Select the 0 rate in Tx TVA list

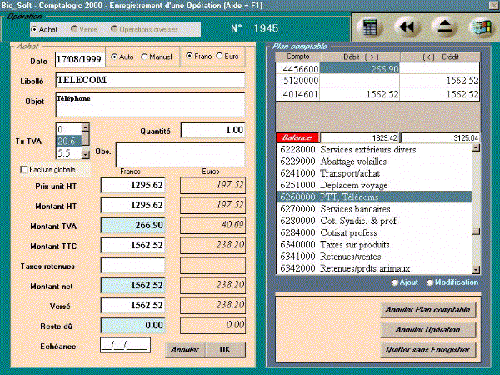tap(69, 129)
